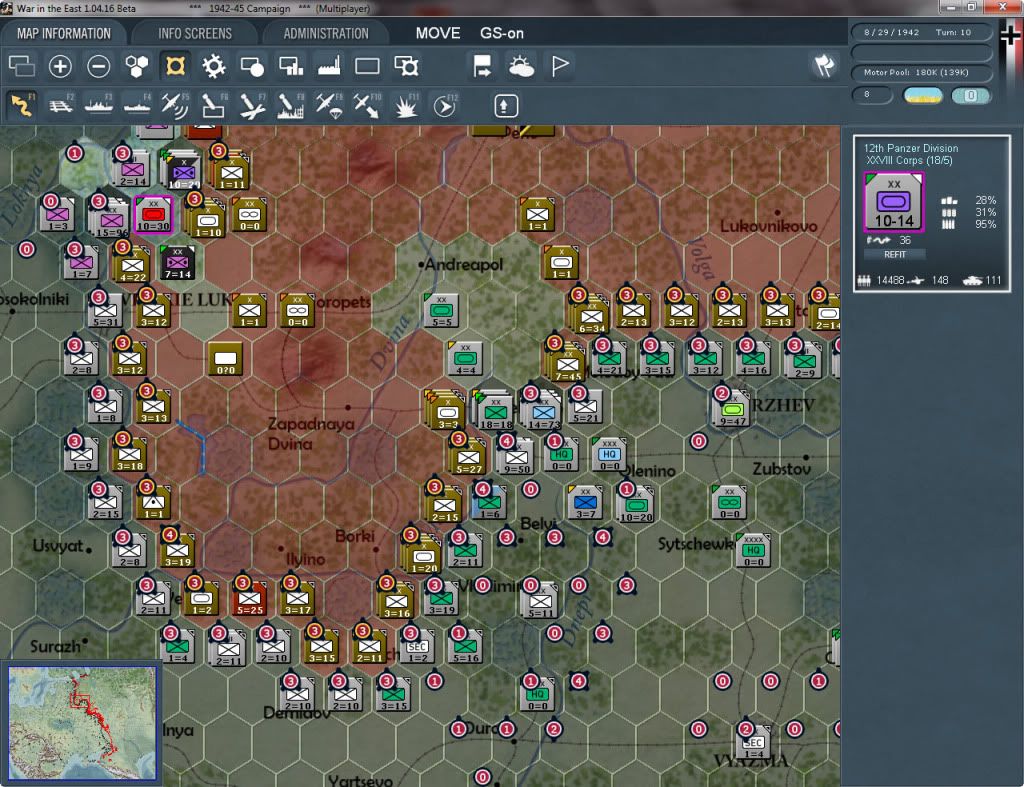Toggle hex grid display icon

point(137,66)
